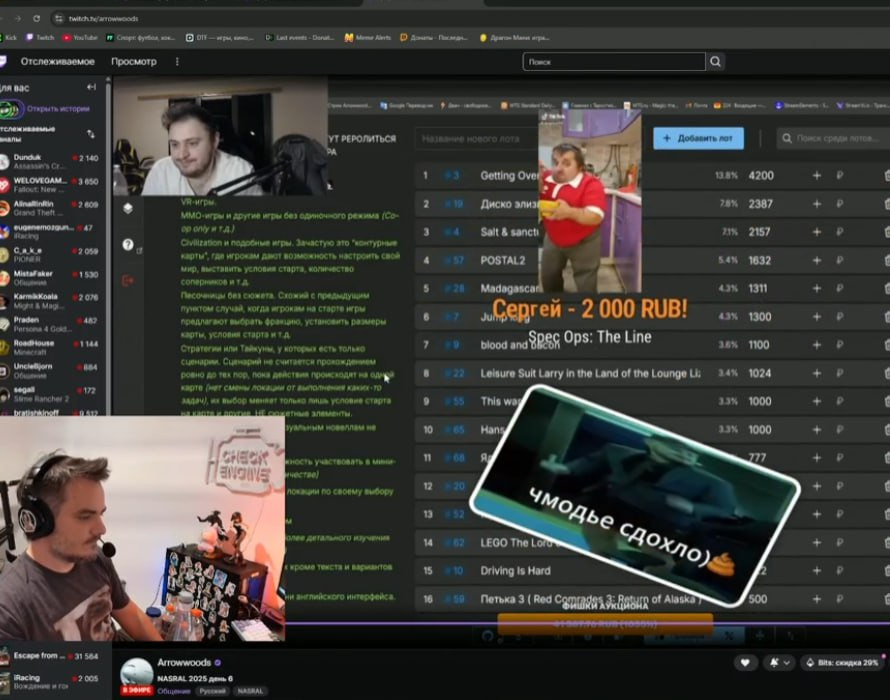Click the plus icon on Driving Is Hard row
The width and height of the screenshot is (890, 700).
coord(816,571)
